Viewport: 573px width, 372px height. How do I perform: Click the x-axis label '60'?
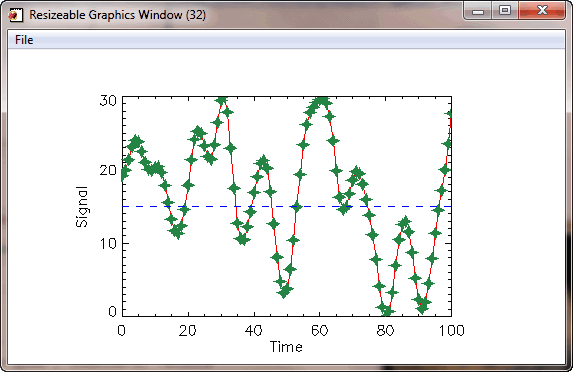point(319,330)
